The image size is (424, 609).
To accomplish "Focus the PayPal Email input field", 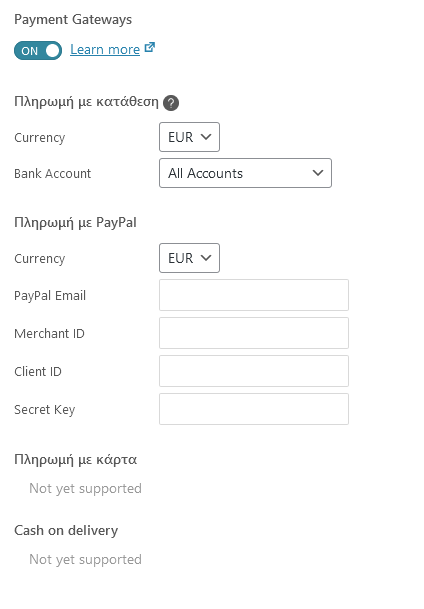I will 254,295.
